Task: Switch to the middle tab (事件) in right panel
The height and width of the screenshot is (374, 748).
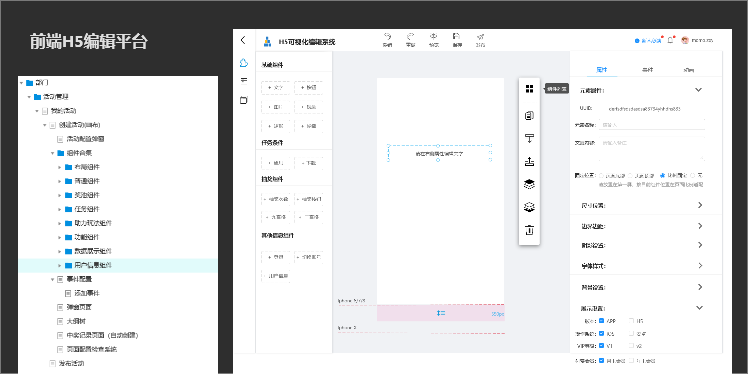Action: (x=647, y=70)
